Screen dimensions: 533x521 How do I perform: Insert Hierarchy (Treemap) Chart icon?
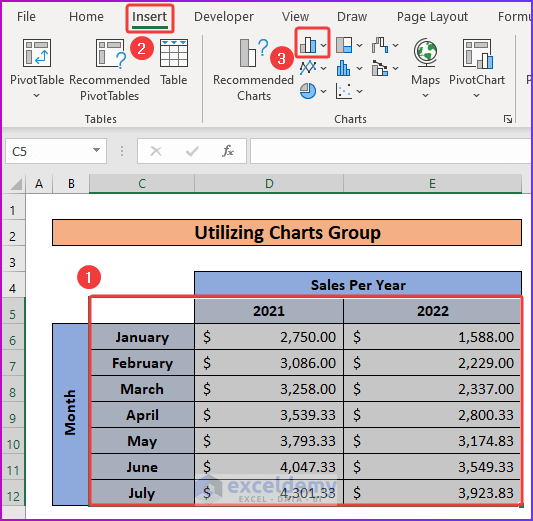tap(344, 45)
